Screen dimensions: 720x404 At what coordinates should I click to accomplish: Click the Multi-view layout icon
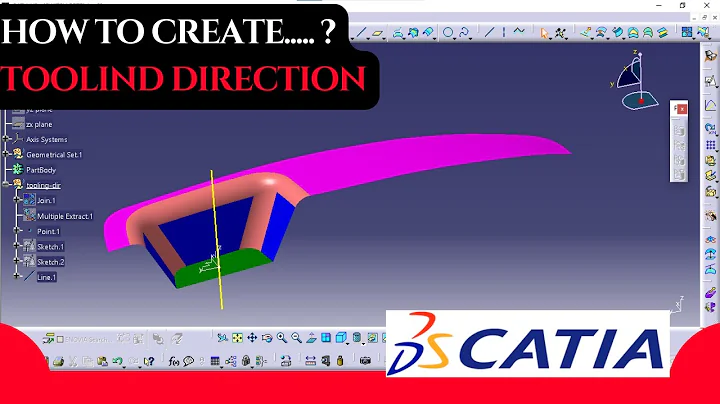coord(326,338)
